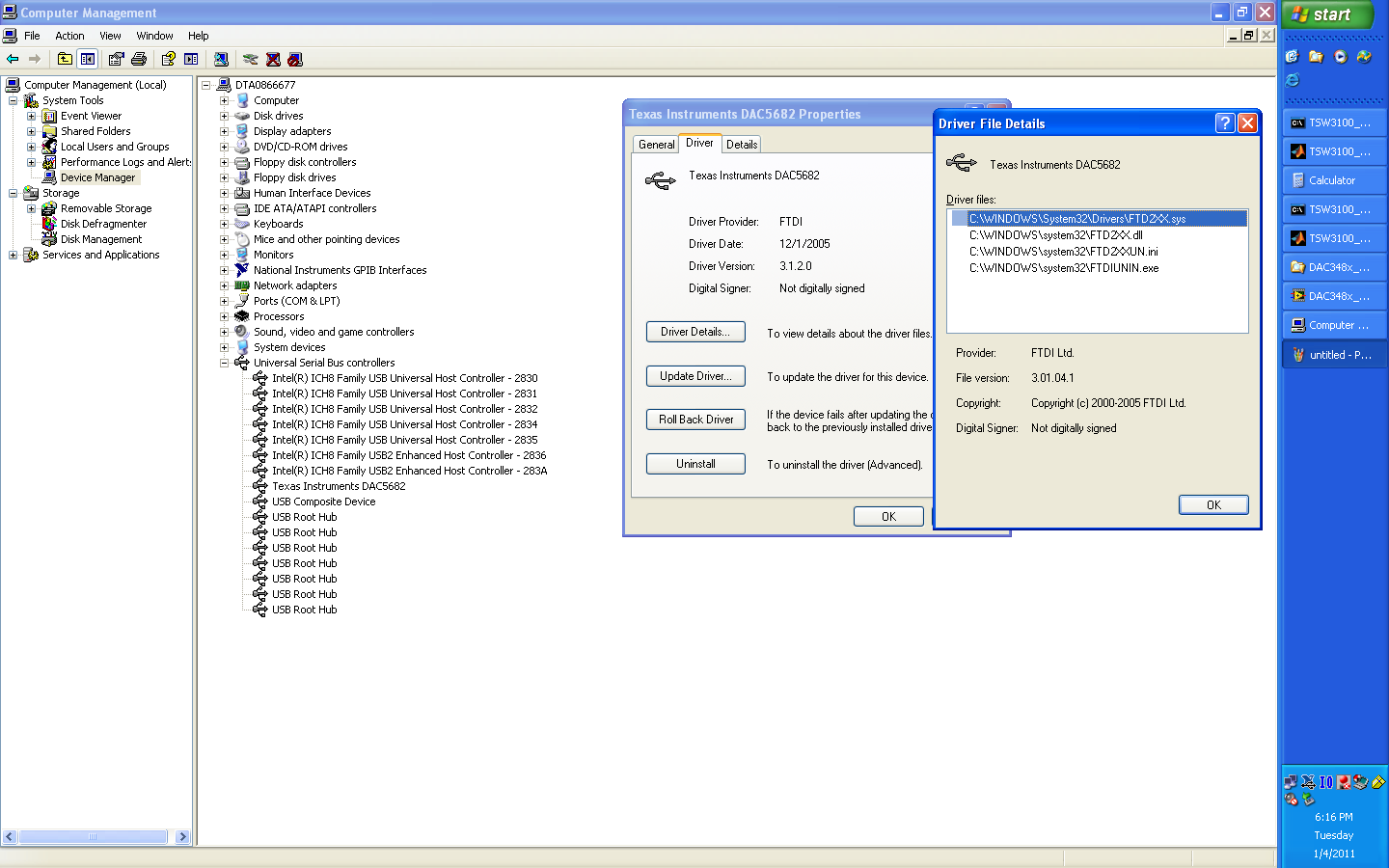
Task: Collapse Universal Serial Bus controllers node
Action: click(x=224, y=363)
